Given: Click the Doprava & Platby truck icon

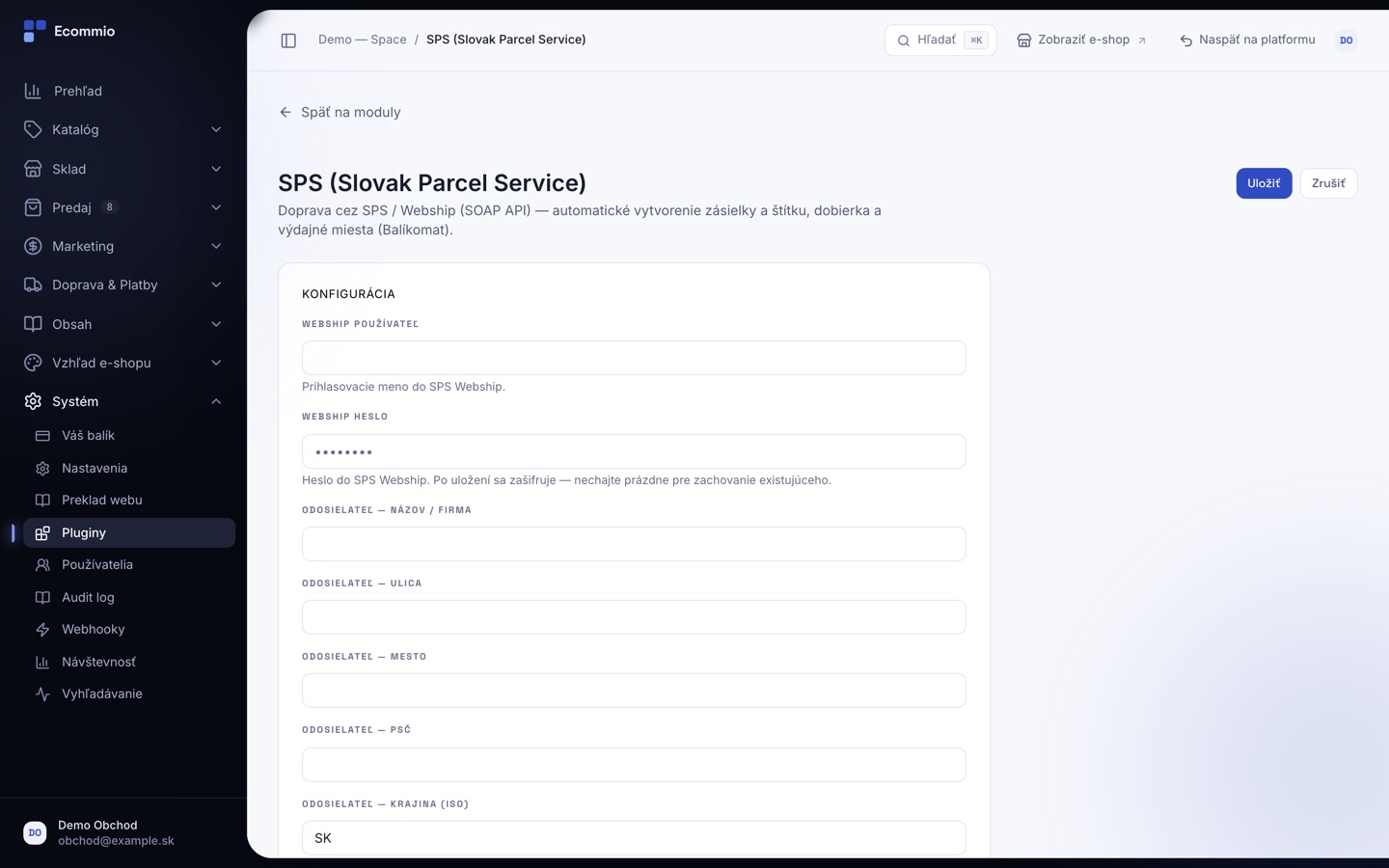Looking at the screenshot, I should point(33,285).
